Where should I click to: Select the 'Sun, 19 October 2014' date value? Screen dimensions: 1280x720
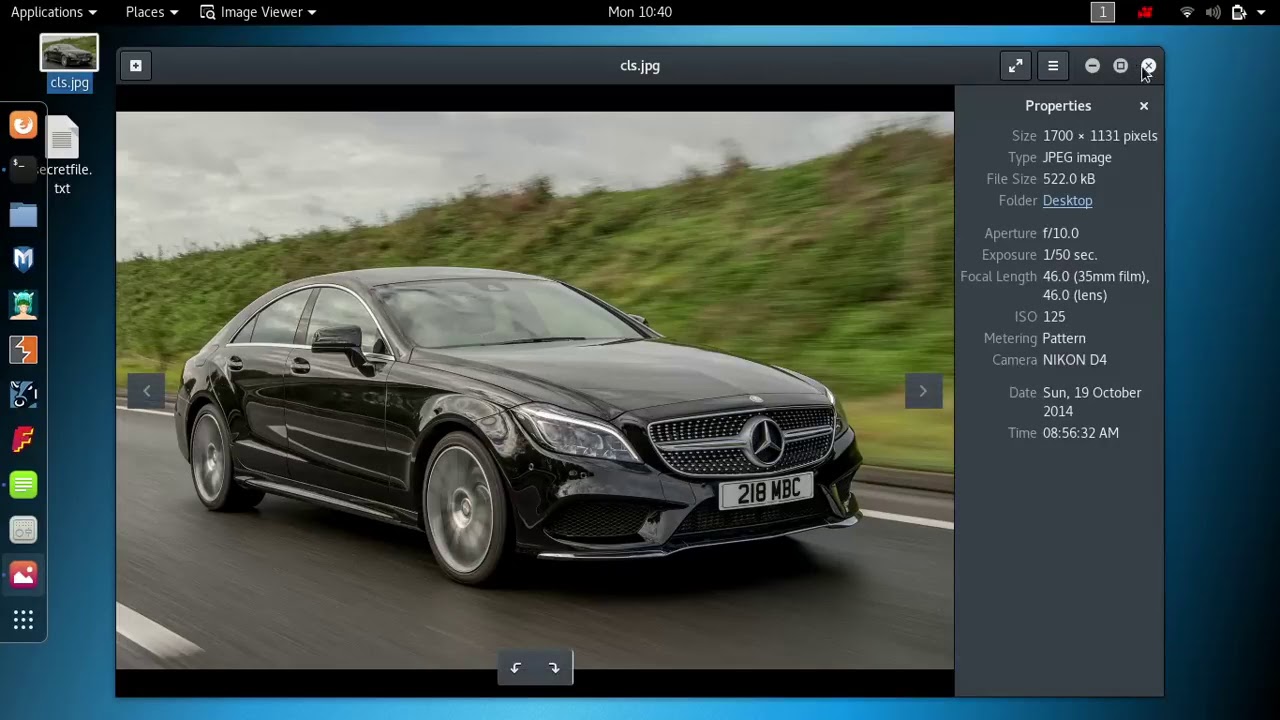(x=1092, y=402)
